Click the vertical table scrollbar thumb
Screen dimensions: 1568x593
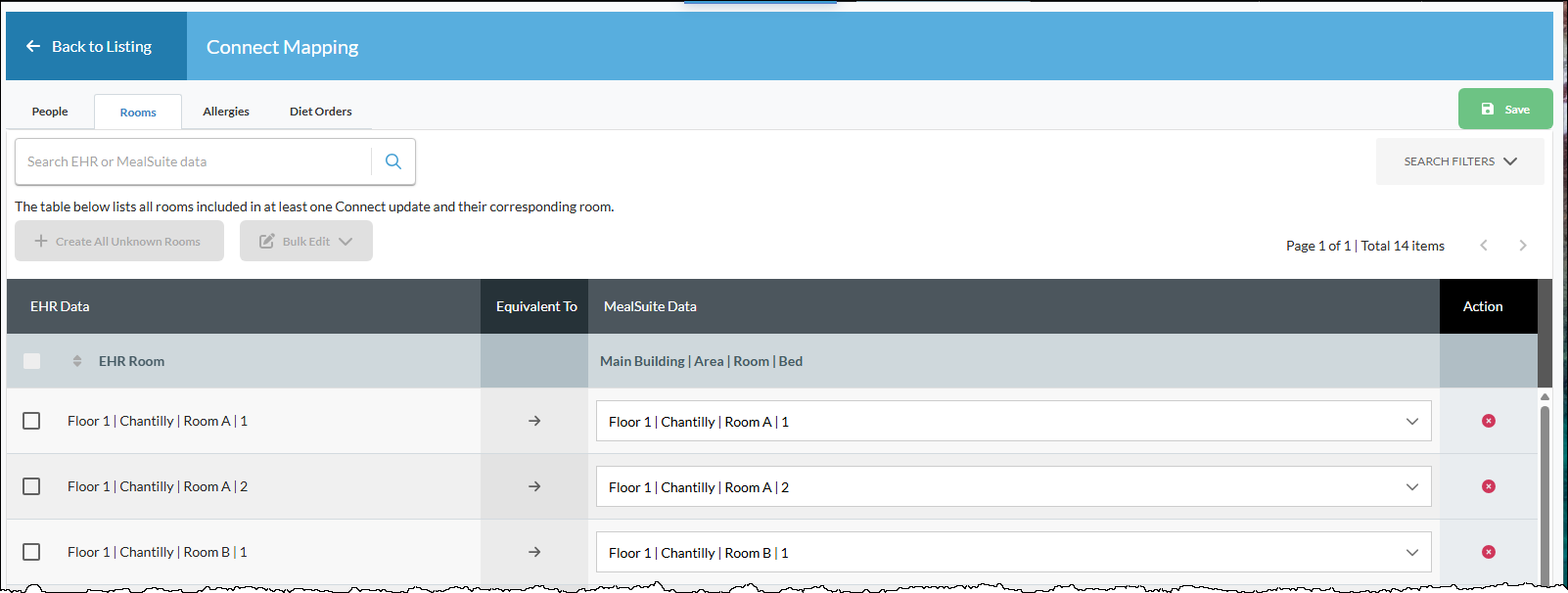click(x=1545, y=494)
